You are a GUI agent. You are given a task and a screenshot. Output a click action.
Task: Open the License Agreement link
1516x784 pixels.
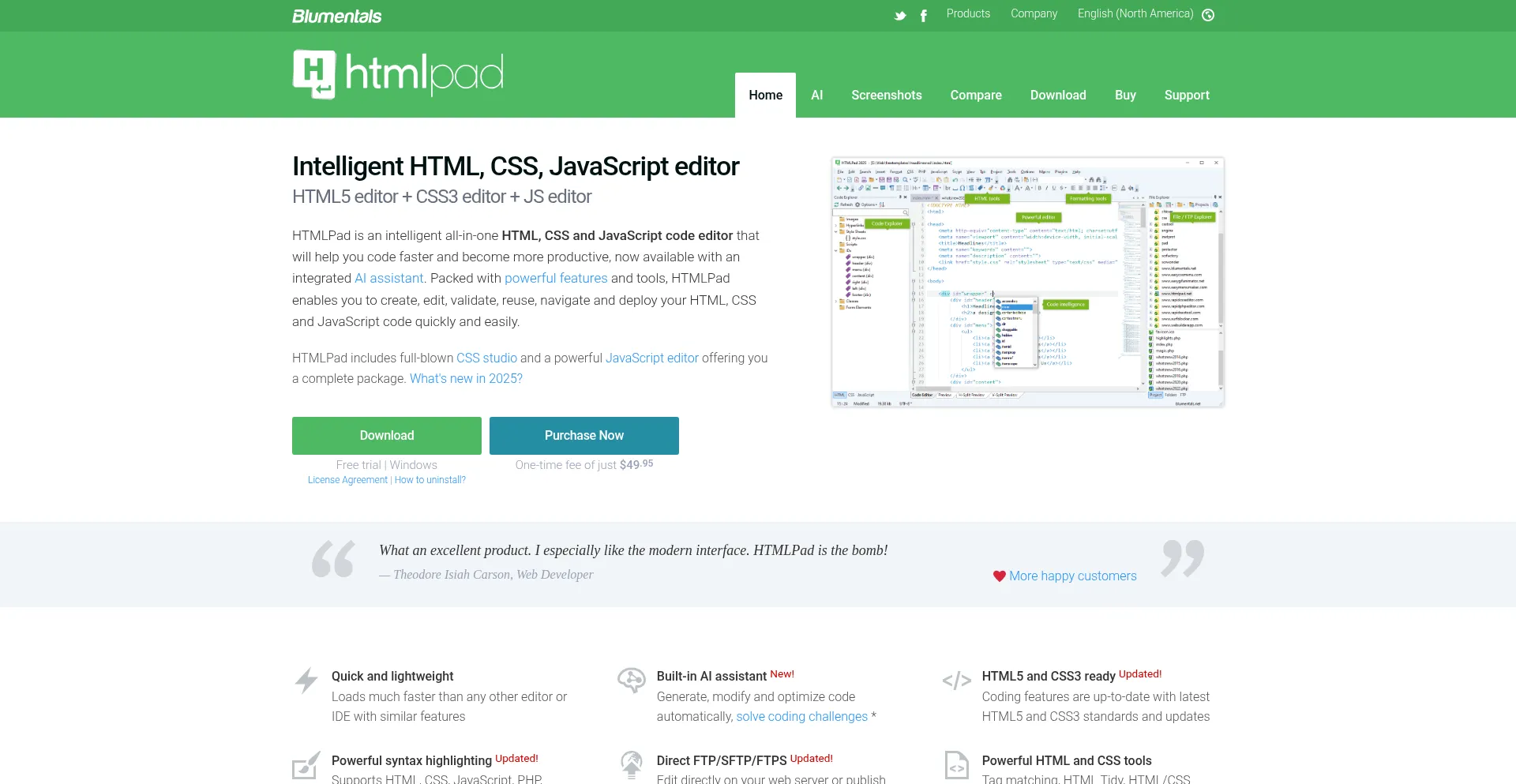[x=347, y=480]
